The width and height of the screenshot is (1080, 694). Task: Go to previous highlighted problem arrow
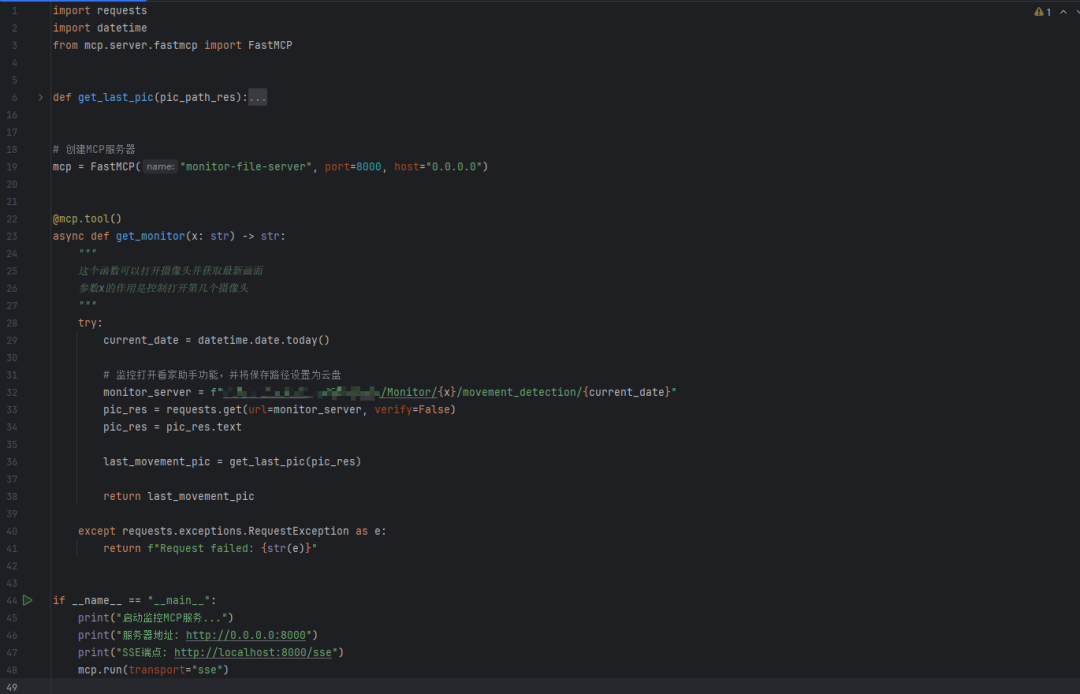pos(1062,12)
